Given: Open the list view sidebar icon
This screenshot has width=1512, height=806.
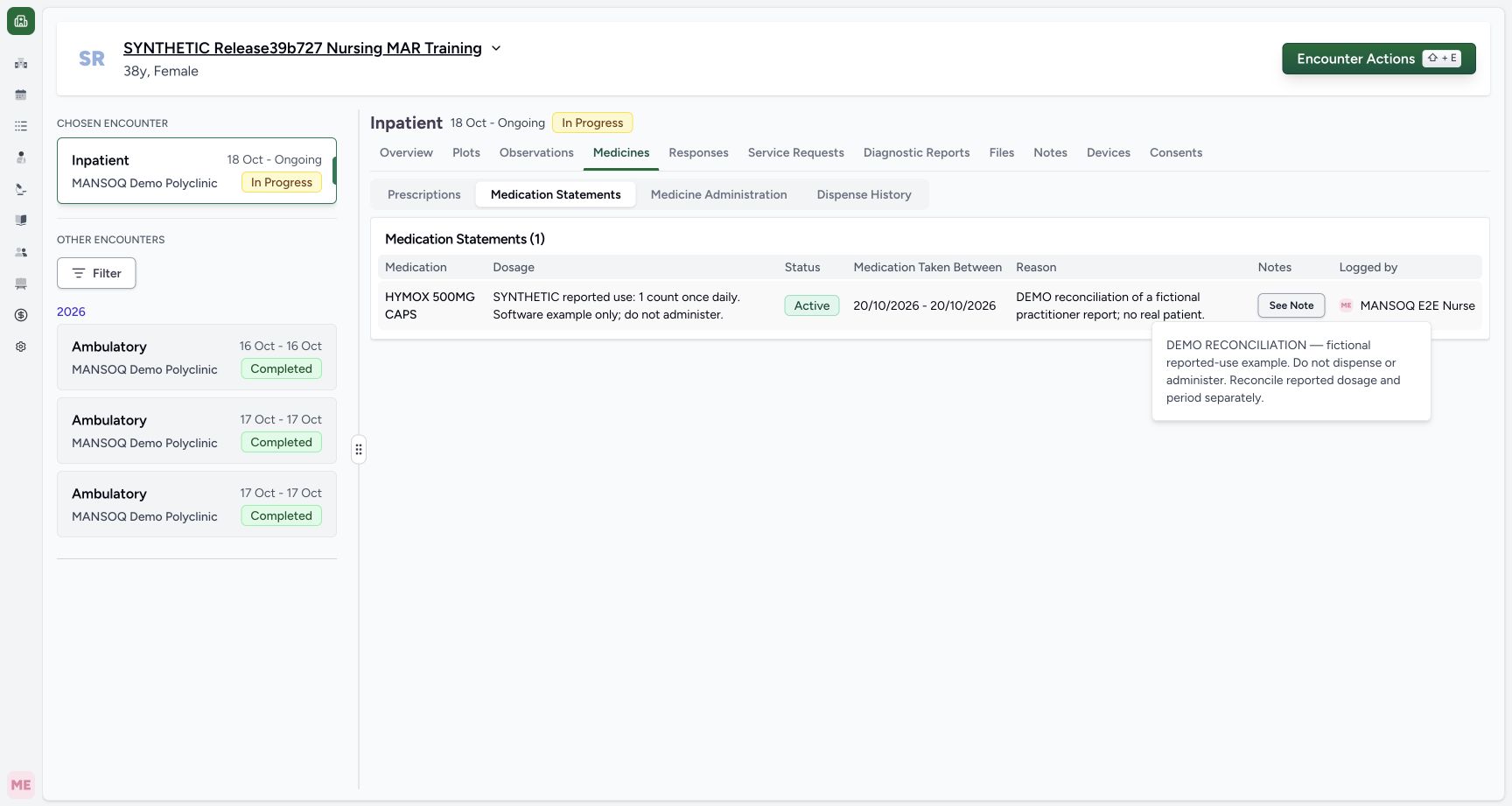Looking at the screenshot, I should point(21,126).
